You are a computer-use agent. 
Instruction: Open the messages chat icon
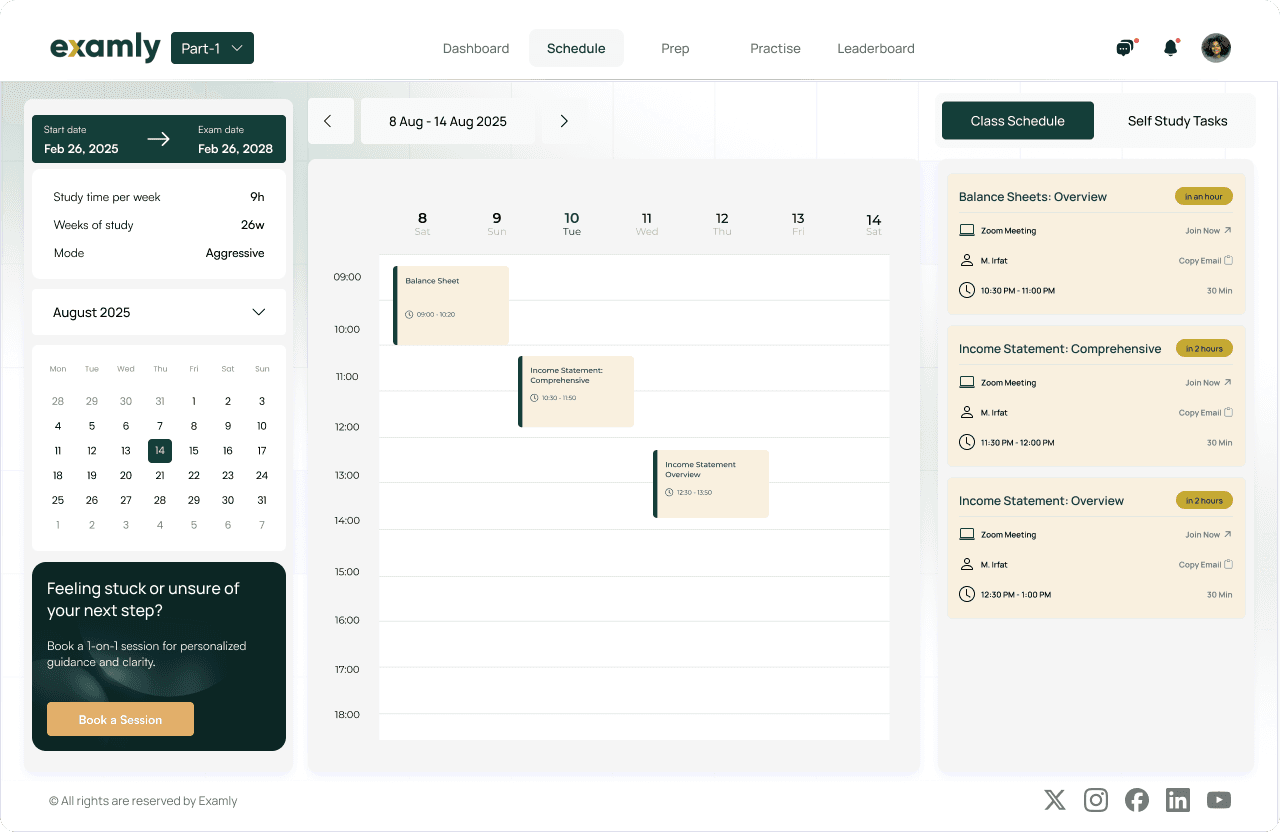click(x=1124, y=47)
